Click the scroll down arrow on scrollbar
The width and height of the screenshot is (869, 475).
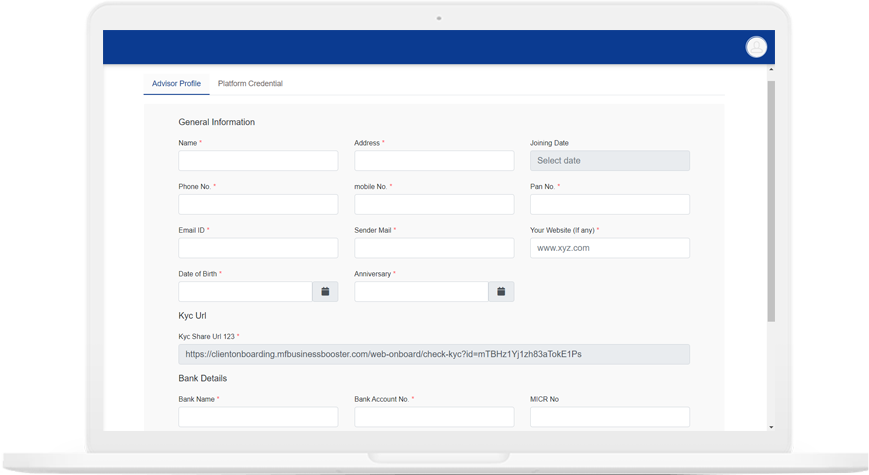pos(770,427)
